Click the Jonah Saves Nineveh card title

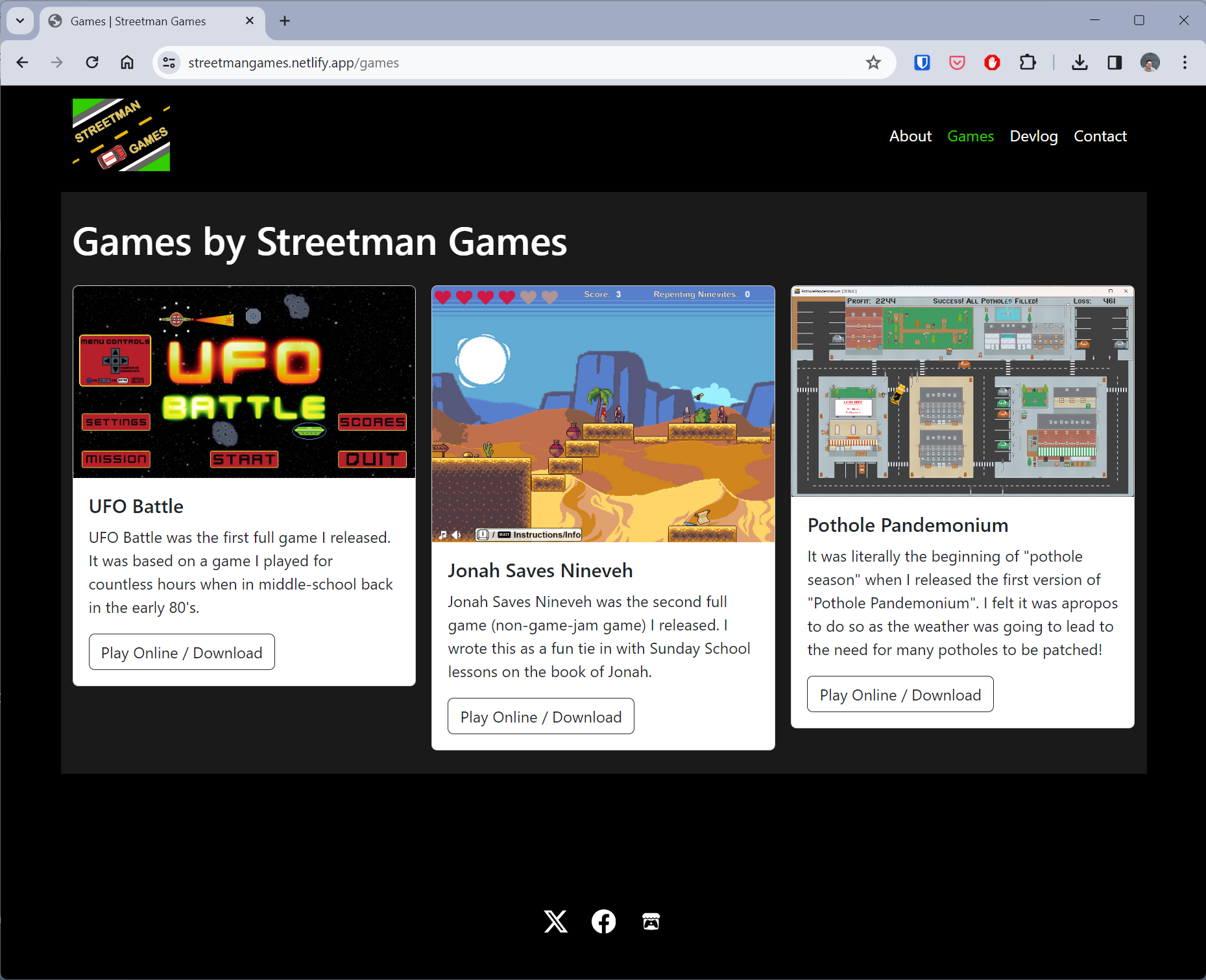click(x=540, y=570)
